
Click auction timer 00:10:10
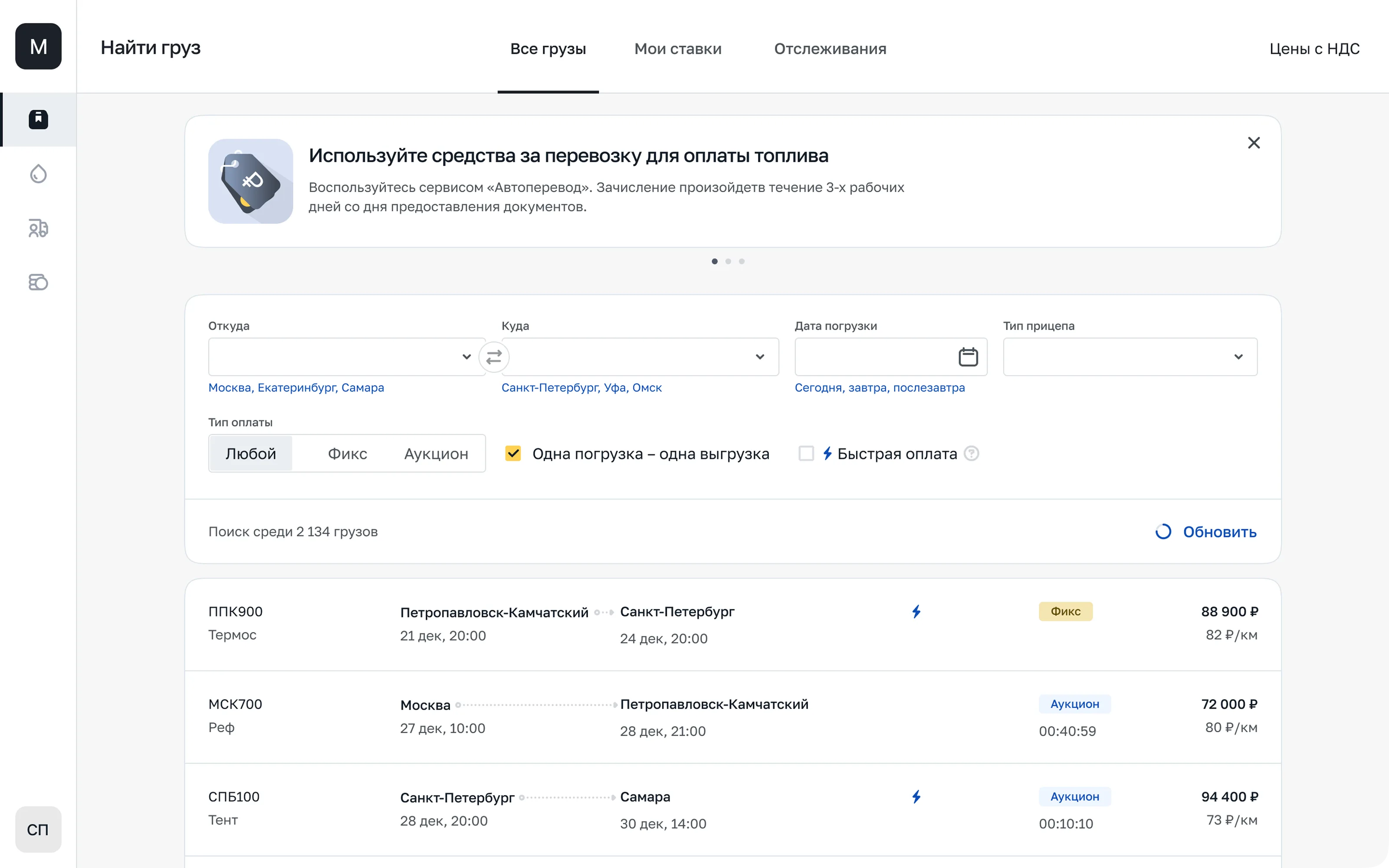[x=1066, y=824]
